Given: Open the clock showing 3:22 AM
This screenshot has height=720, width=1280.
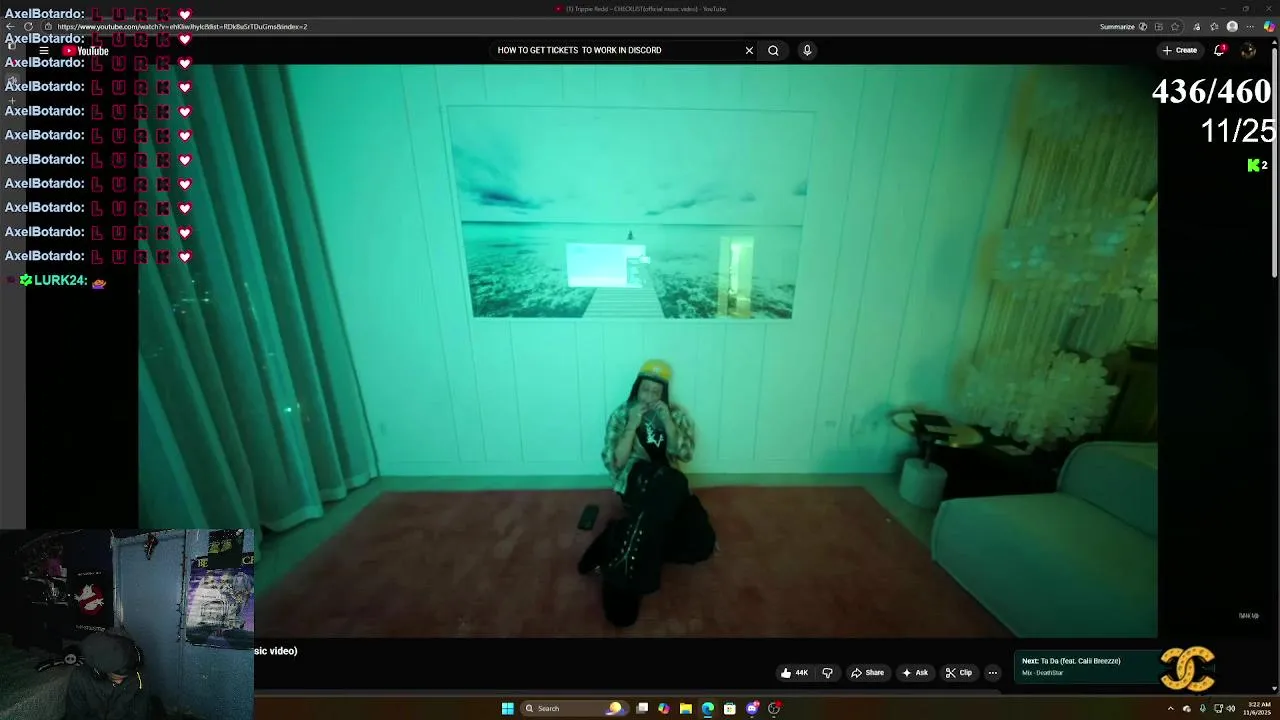Looking at the screenshot, I should point(1256,708).
